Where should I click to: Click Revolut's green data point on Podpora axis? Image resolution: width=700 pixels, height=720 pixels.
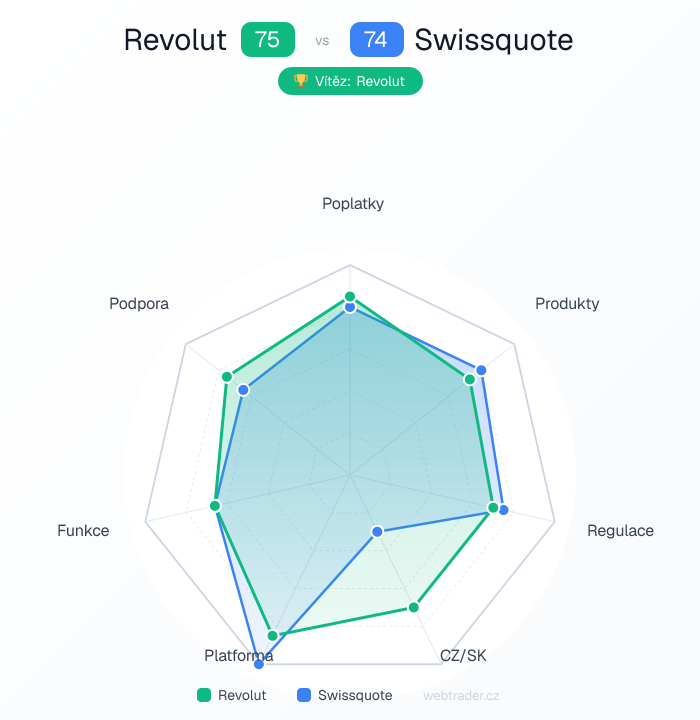click(x=227, y=377)
